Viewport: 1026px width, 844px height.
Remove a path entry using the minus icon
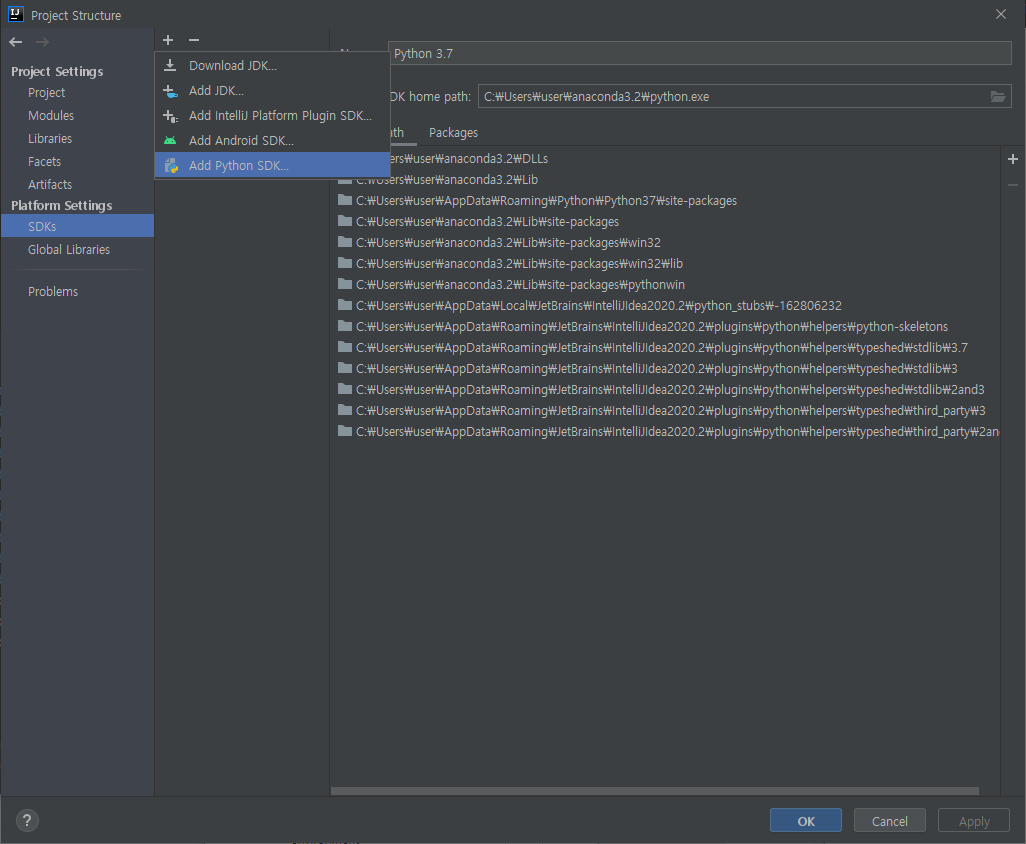(1012, 185)
